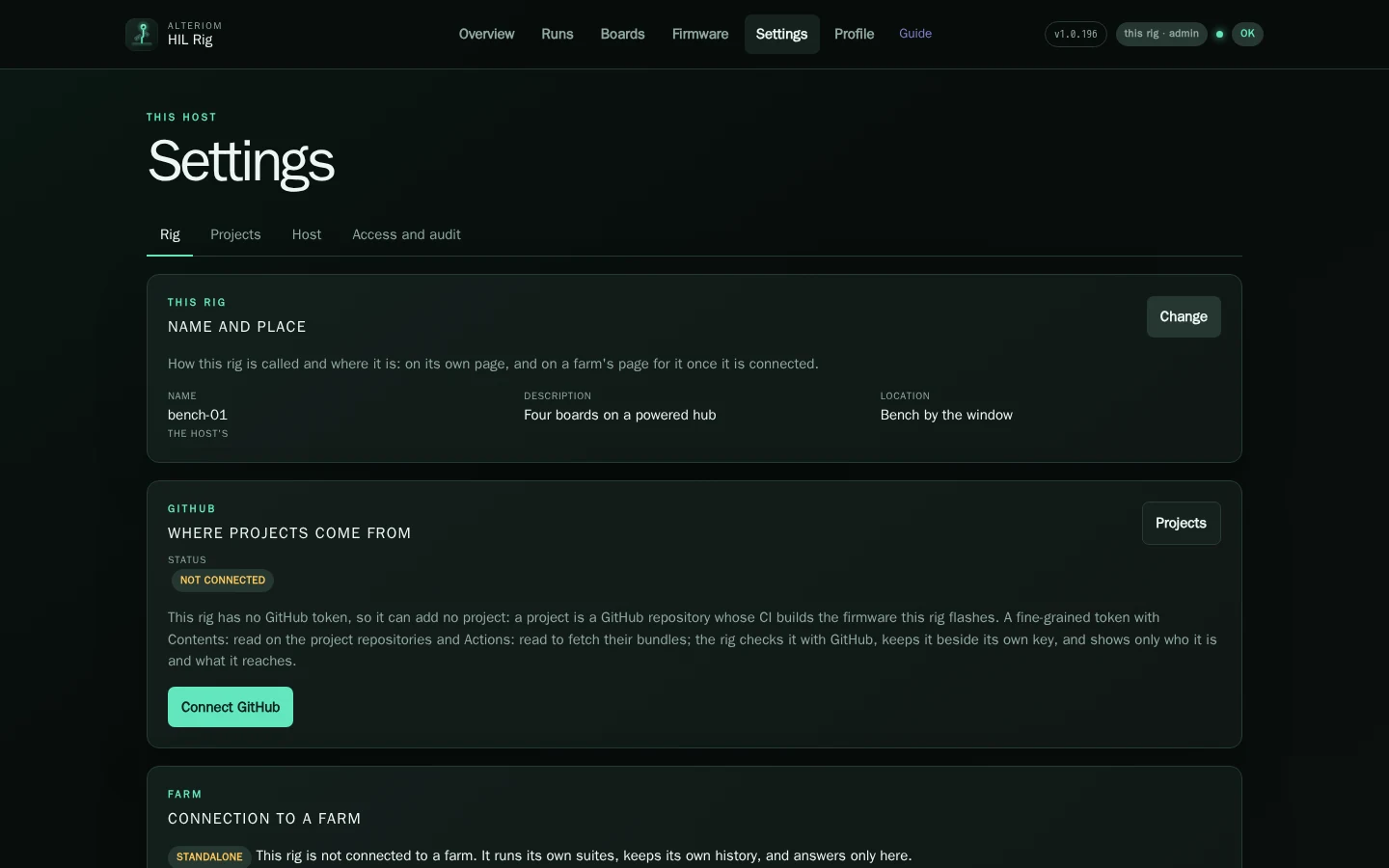Screen dimensions: 1389x868
Task: Click the green 'FARM' card label
Action: click(185, 795)
